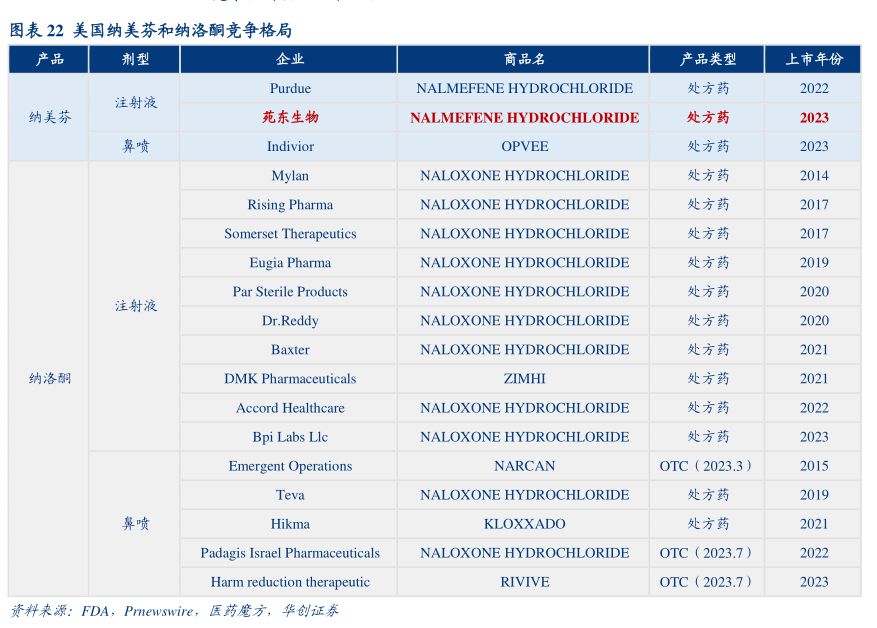Click the 'Purdue' company cell
The height and width of the screenshot is (628, 877).
(x=290, y=88)
